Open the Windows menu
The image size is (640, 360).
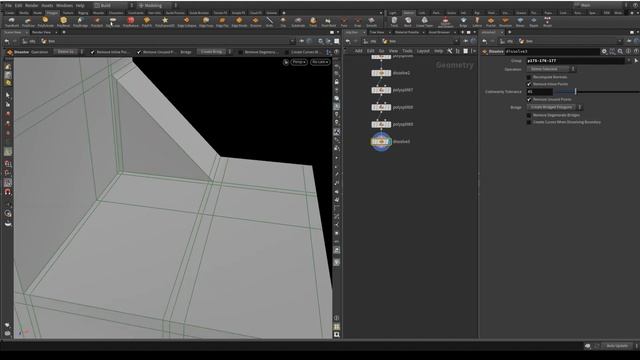[64, 6]
